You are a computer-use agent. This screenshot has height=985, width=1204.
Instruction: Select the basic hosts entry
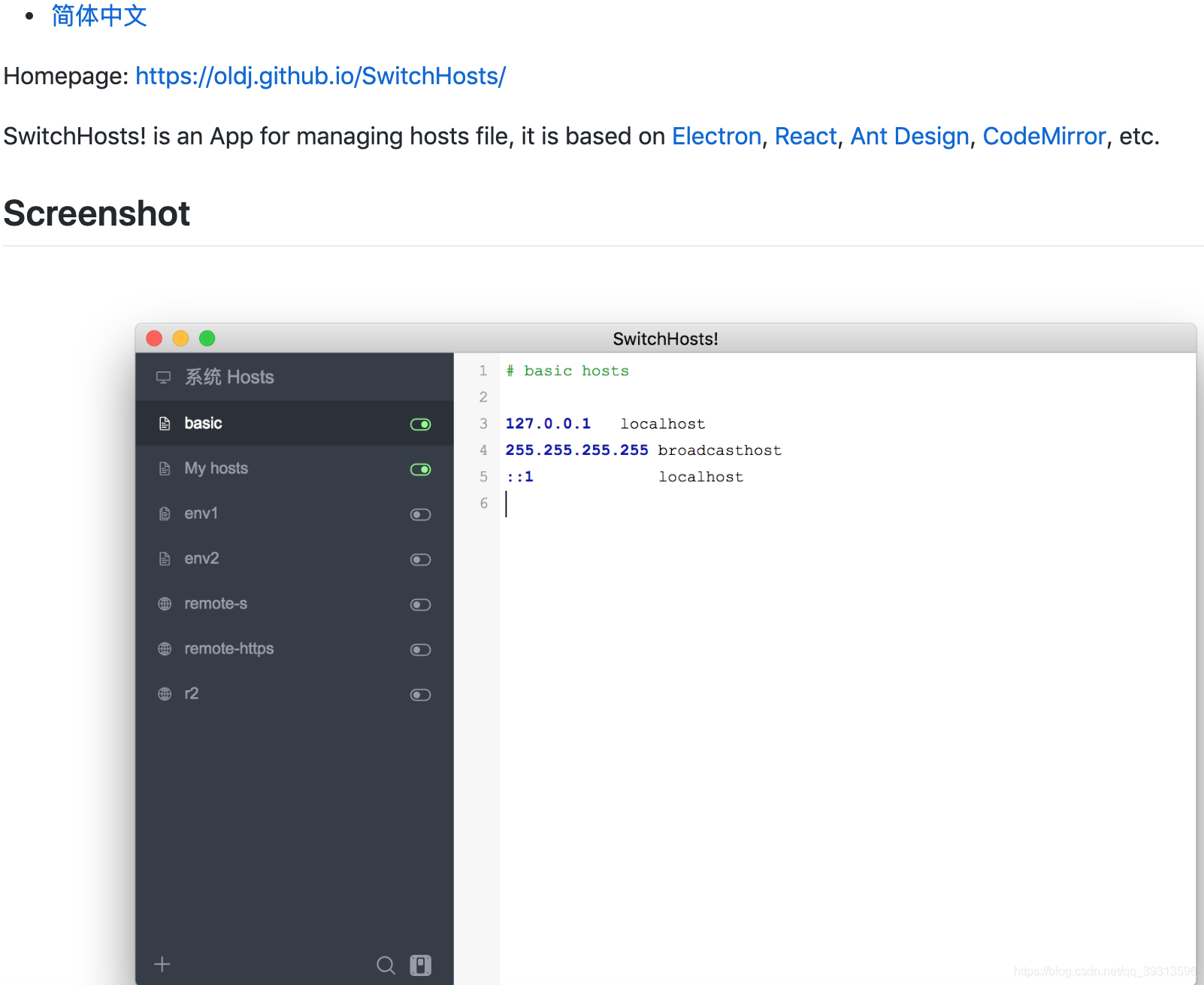(295, 423)
